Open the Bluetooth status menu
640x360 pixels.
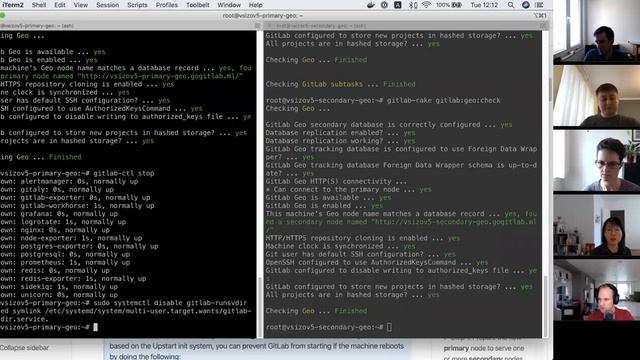click(x=413, y=5)
